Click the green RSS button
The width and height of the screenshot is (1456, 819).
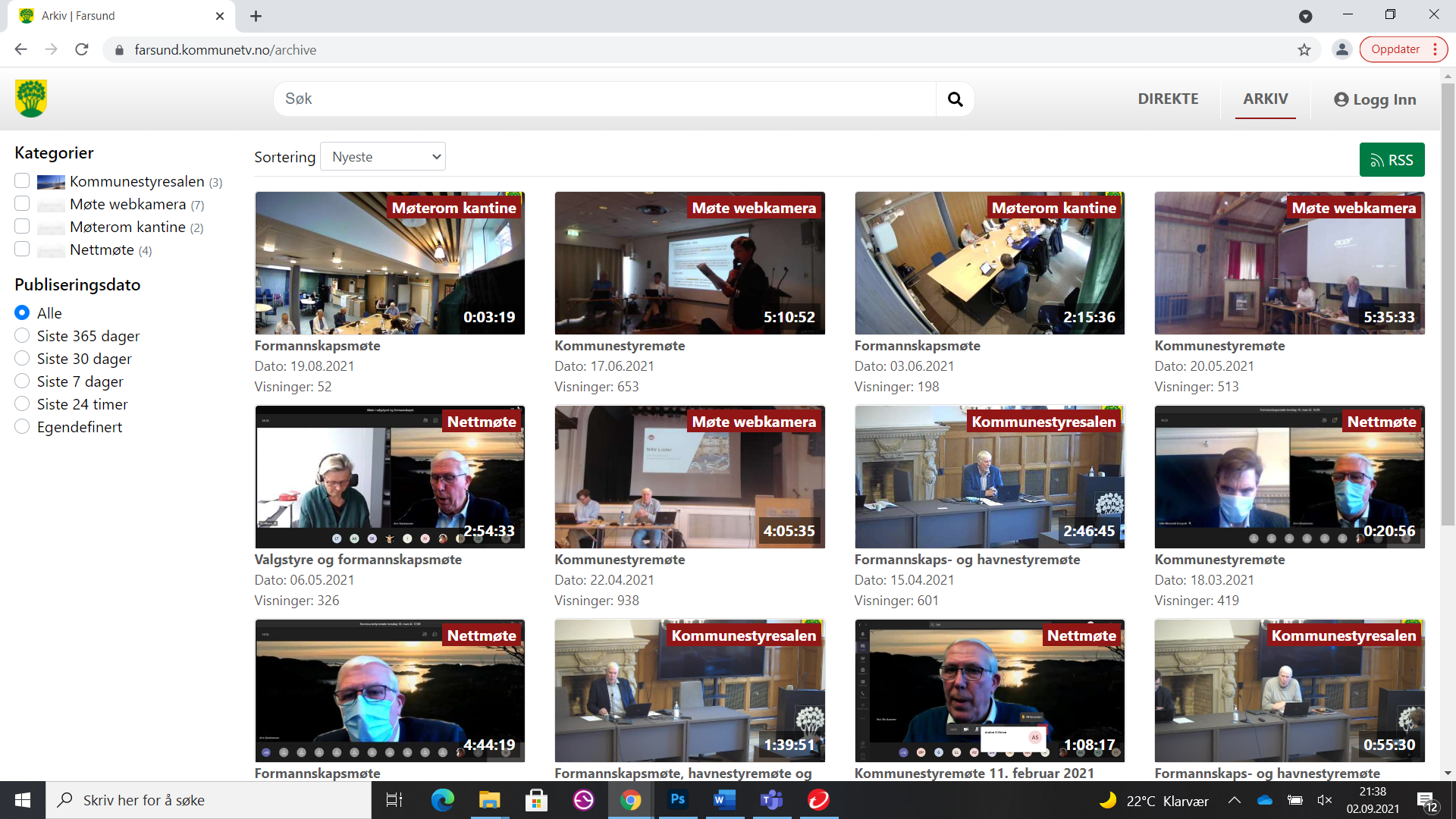1392,160
